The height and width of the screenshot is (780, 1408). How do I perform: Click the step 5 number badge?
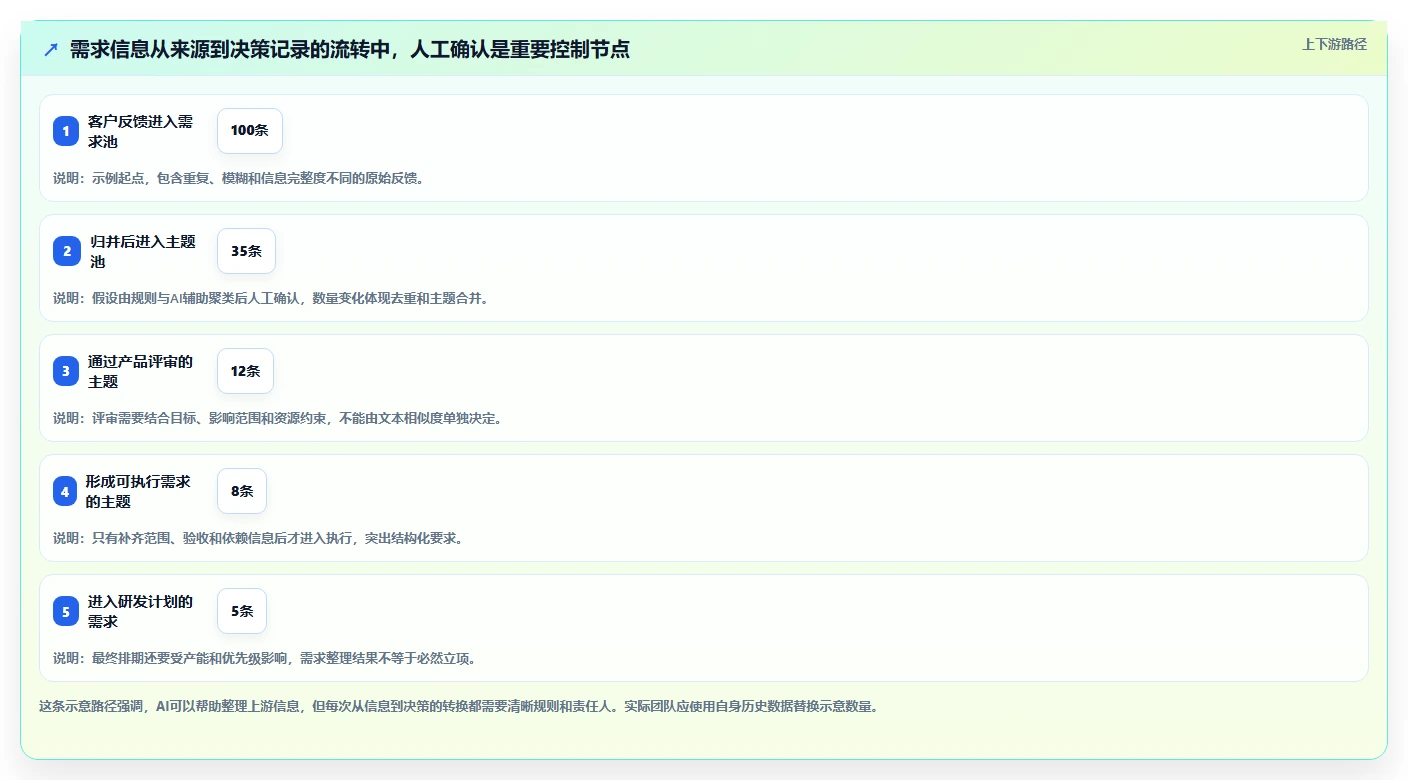tap(66, 611)
